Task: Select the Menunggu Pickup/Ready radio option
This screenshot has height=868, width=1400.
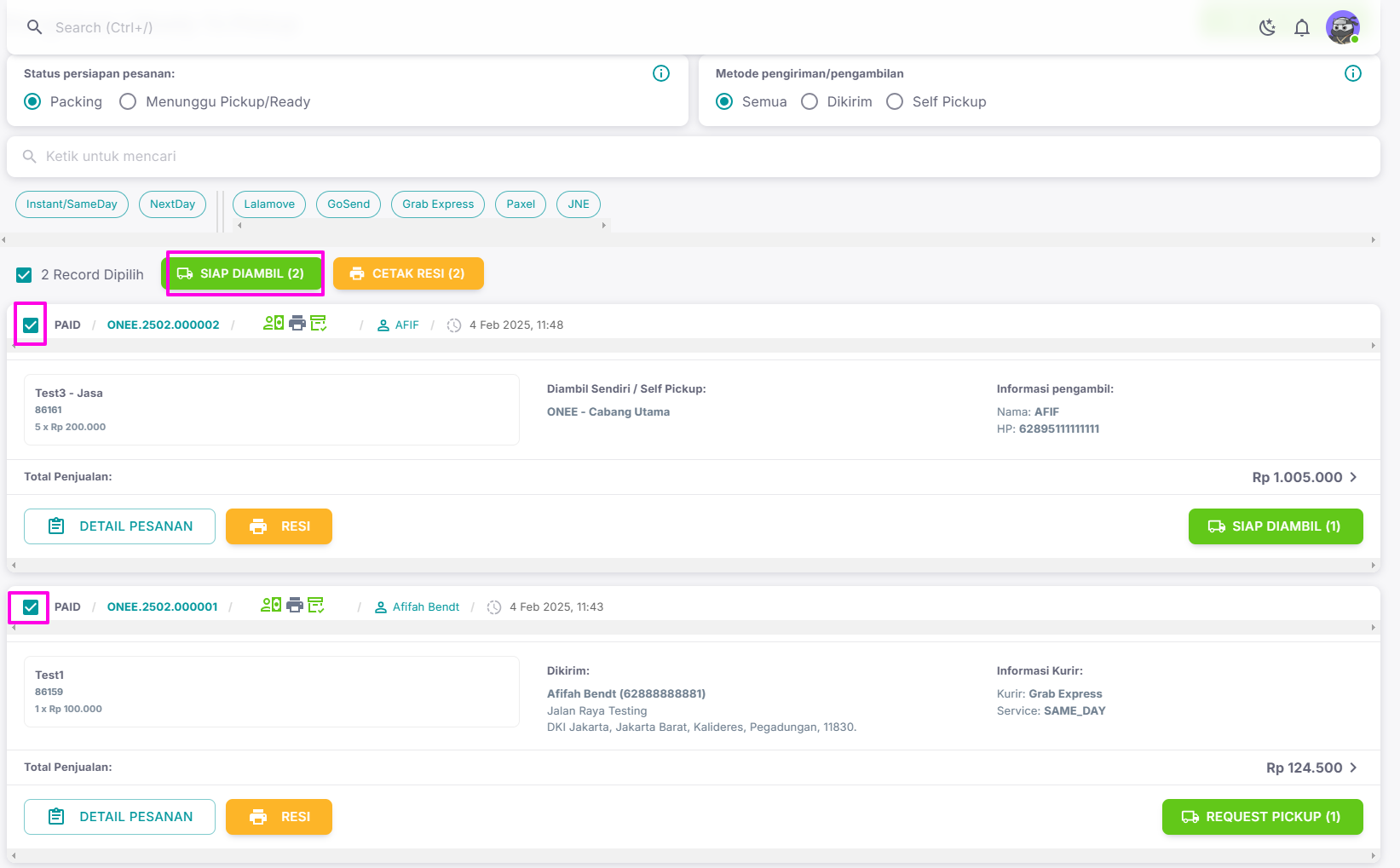Action: point(128,101)
